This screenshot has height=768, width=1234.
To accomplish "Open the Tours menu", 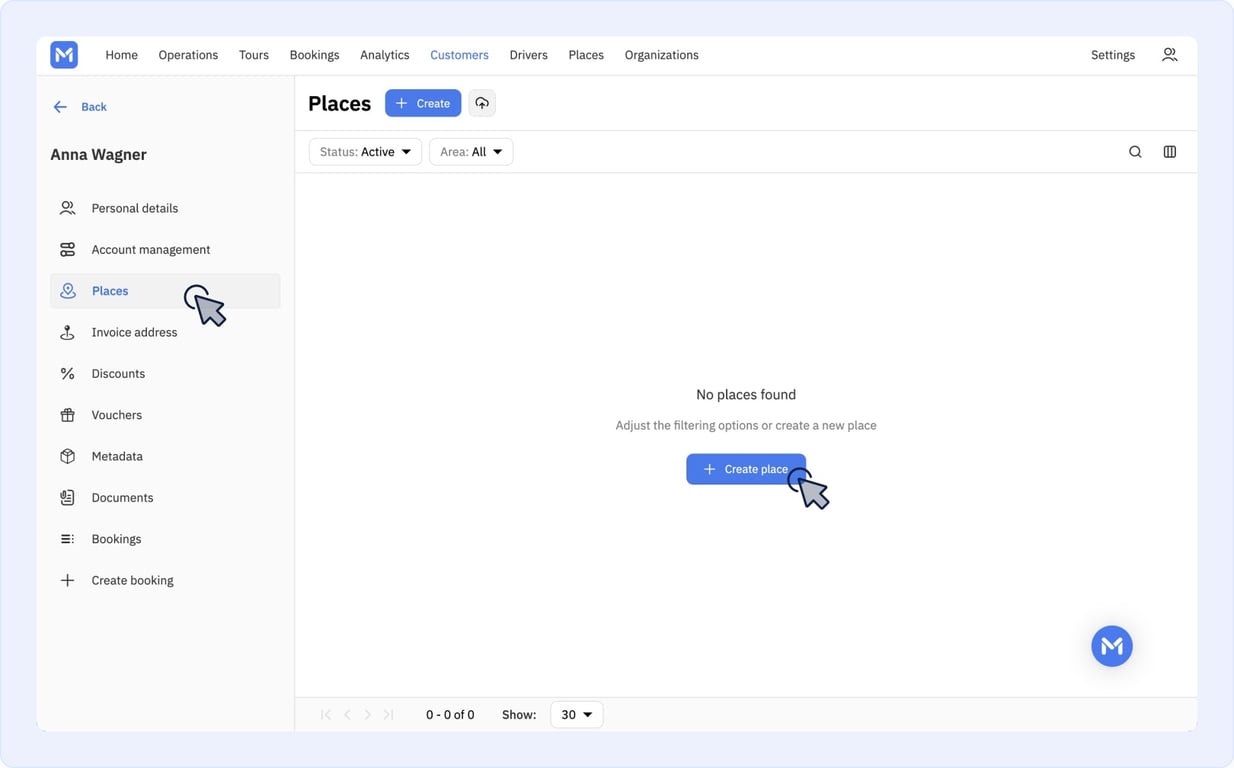I will click(x=254, y=55).
